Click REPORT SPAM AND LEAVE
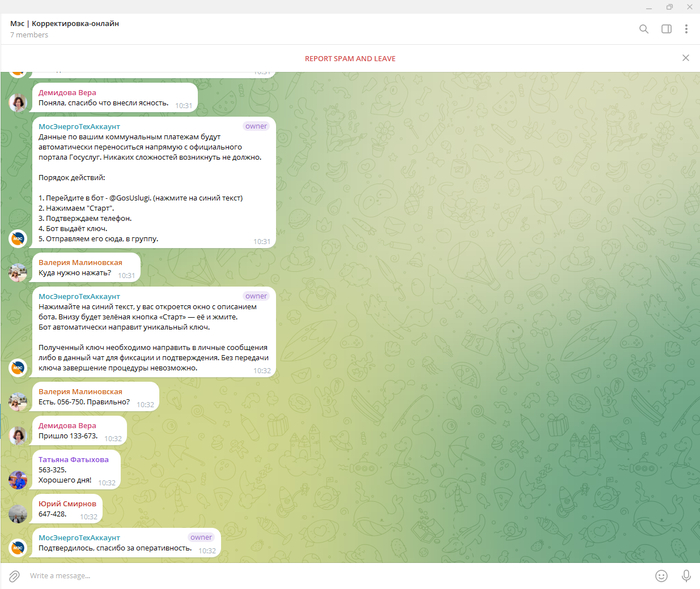This screenshot has width=700, height=589. (x=350, y=58)
